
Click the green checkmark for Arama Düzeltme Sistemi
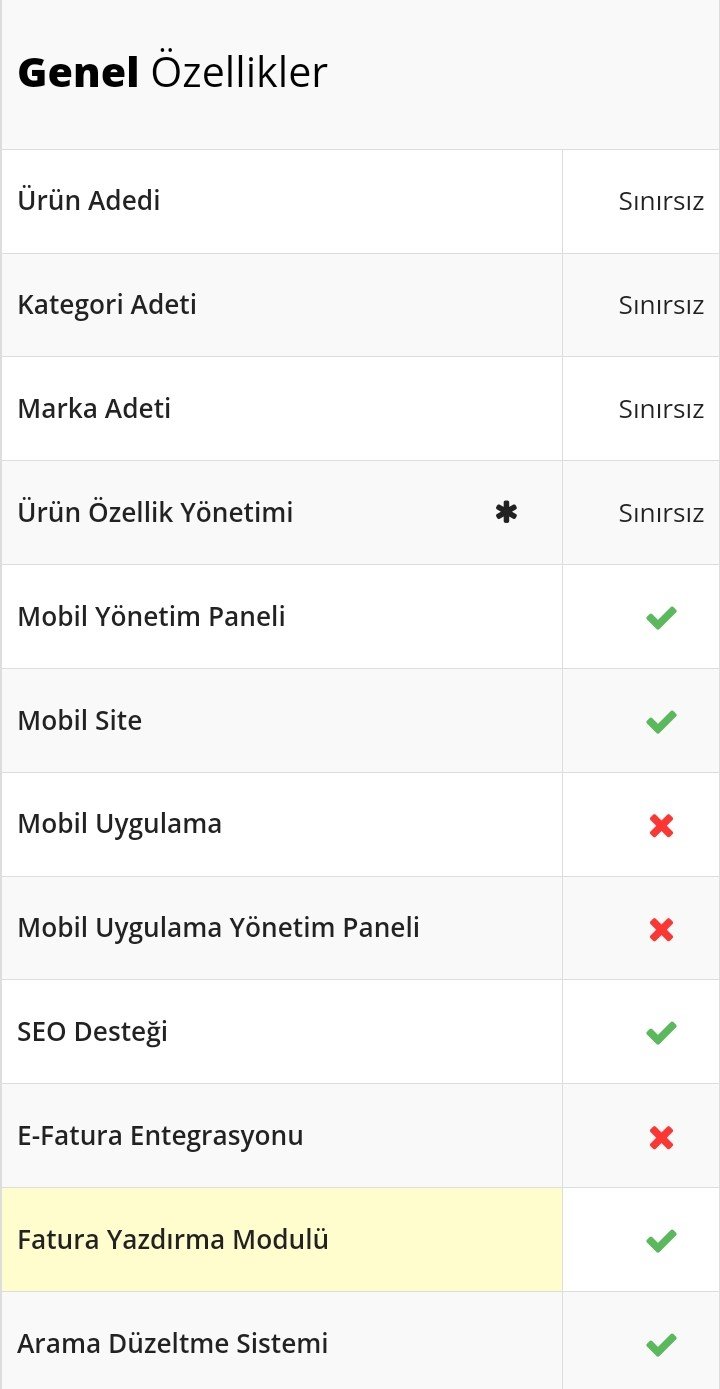661,1345
